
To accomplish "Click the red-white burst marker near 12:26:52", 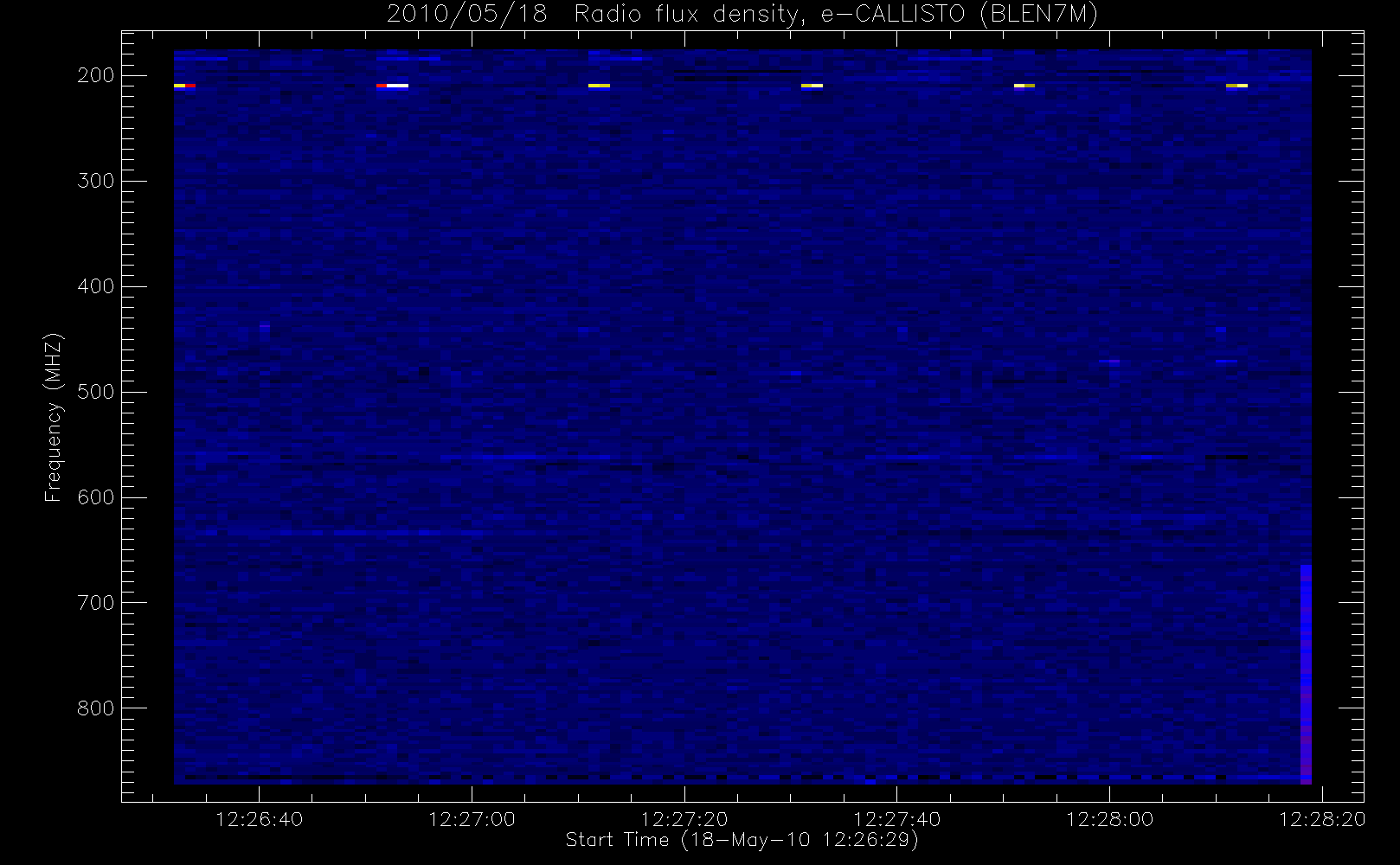I will tap(392, 86).
